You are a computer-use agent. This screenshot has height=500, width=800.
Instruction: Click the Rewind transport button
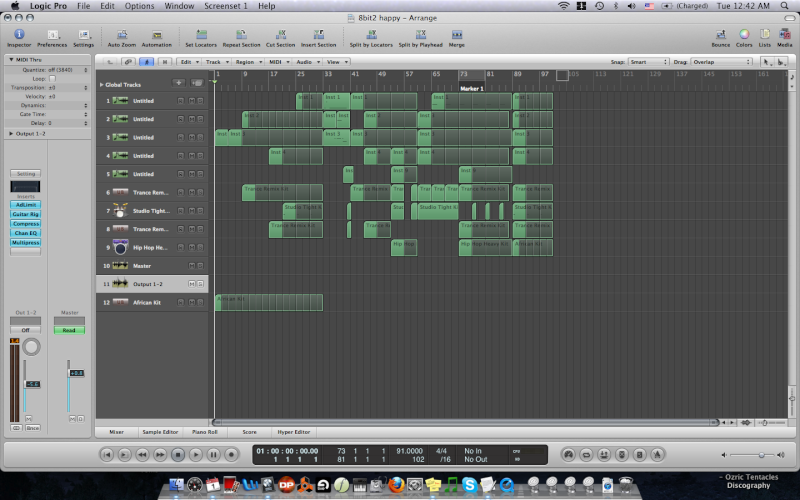coord(142,454)
